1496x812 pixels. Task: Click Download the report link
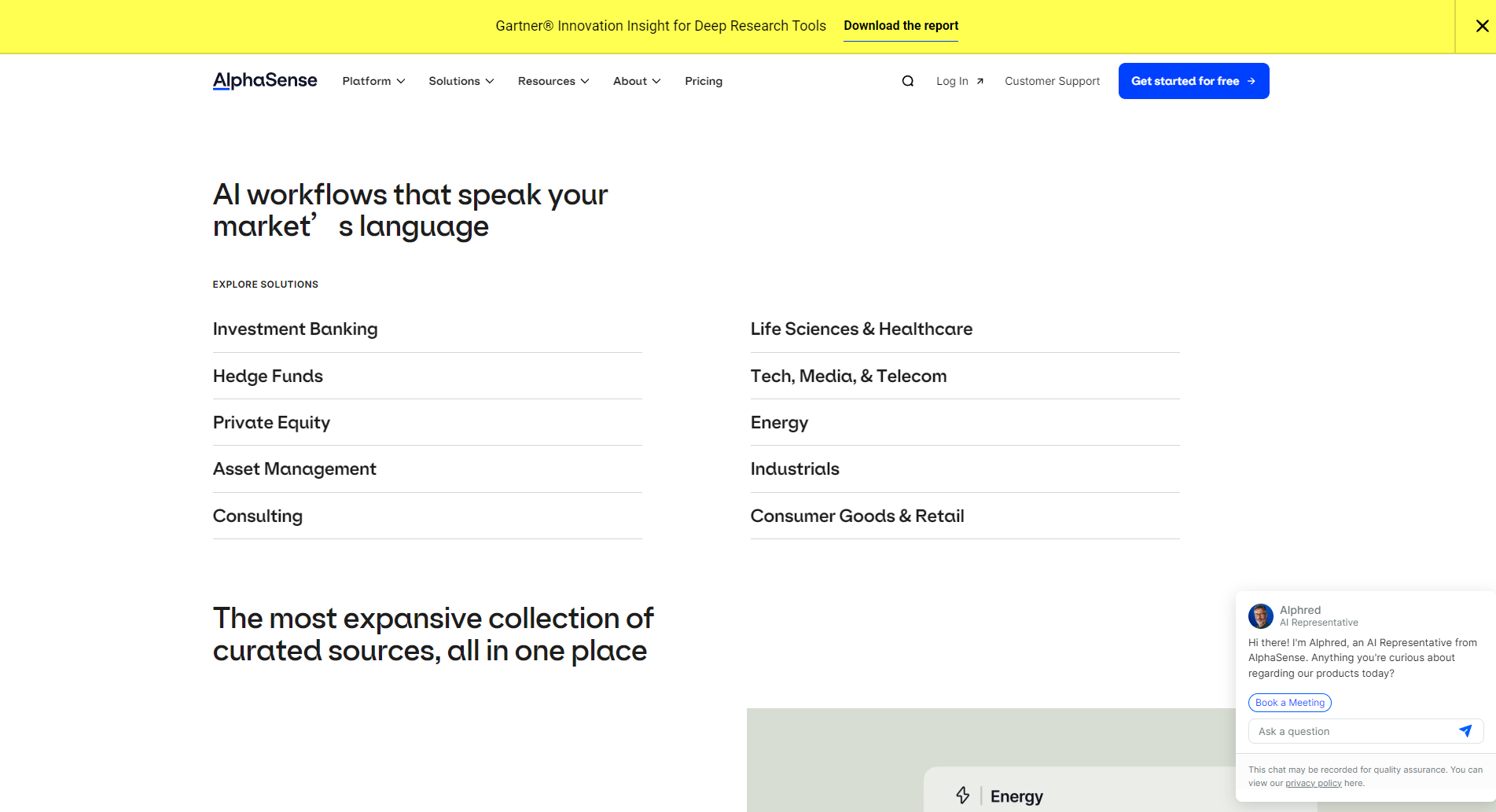[901, 26]
